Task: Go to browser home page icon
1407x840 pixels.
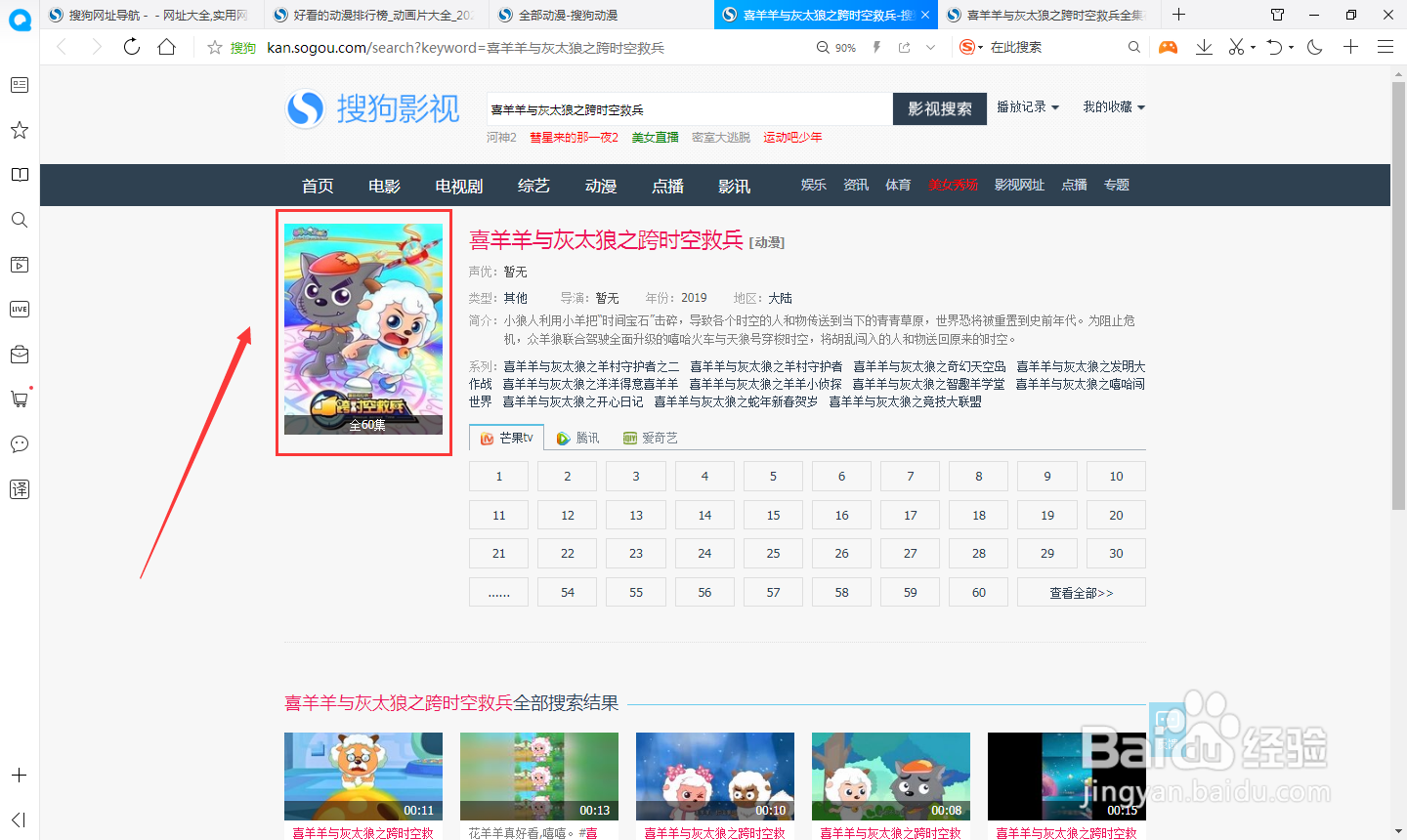Action: click(167, 47)
